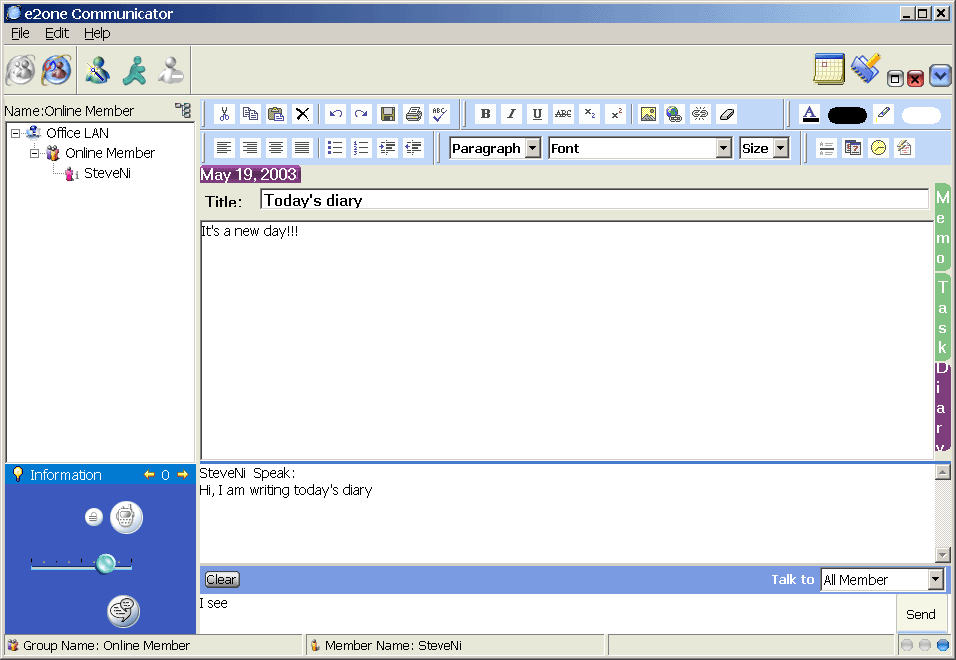
Task: Click the black text color swatch
Action: click(847, 115)
